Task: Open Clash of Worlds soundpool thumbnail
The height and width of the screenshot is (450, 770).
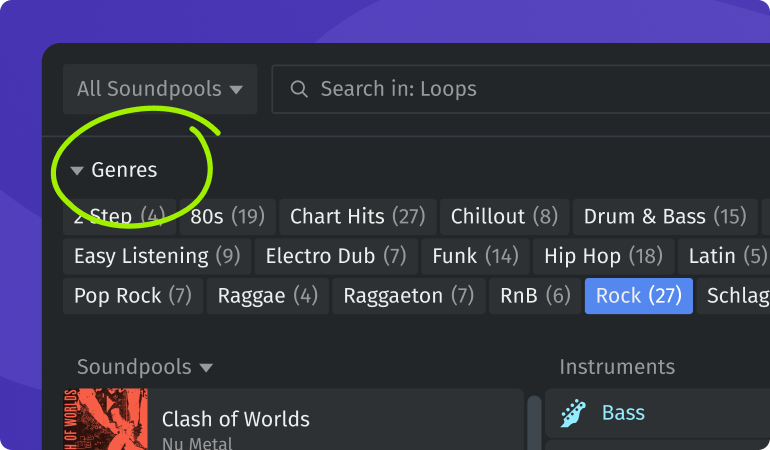Action: point(106,420)
